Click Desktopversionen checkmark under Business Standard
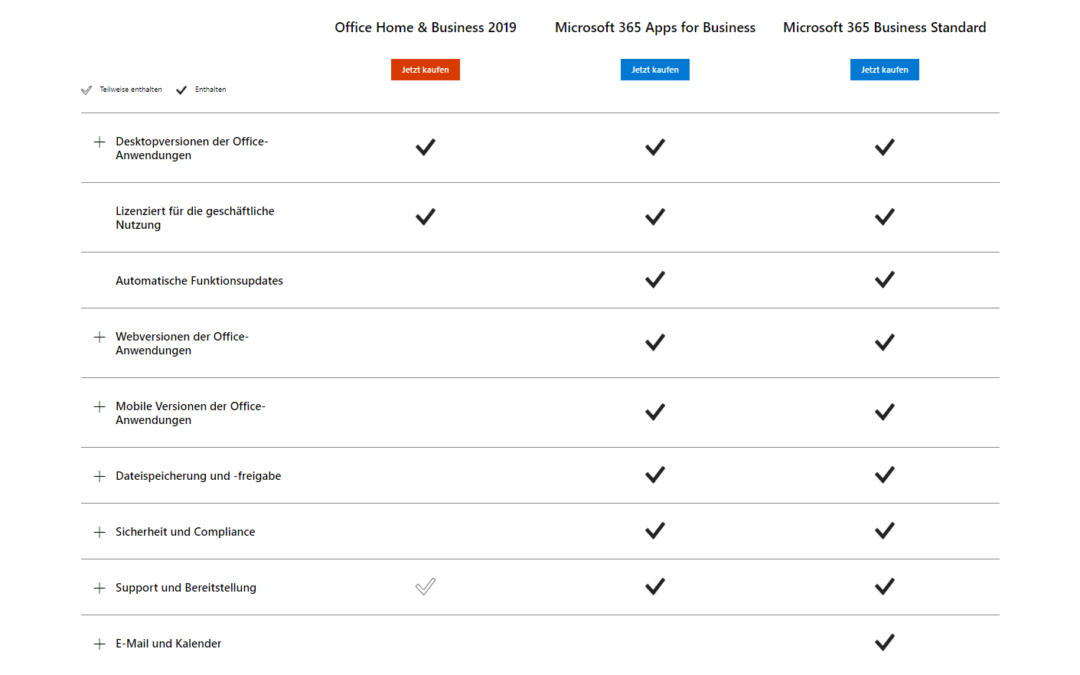Viewport: 1080px width, 675px height. pyautogui.click(x=884, y=147)
